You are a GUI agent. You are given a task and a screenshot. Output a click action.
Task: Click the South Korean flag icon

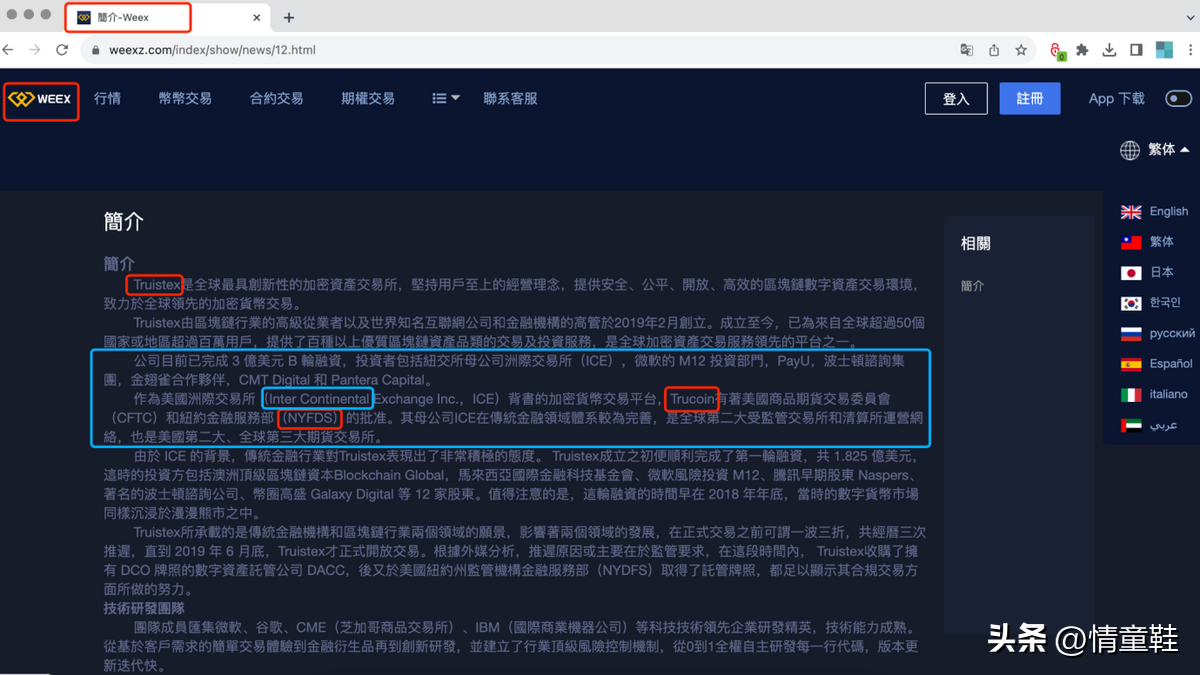pos(1131,303)
